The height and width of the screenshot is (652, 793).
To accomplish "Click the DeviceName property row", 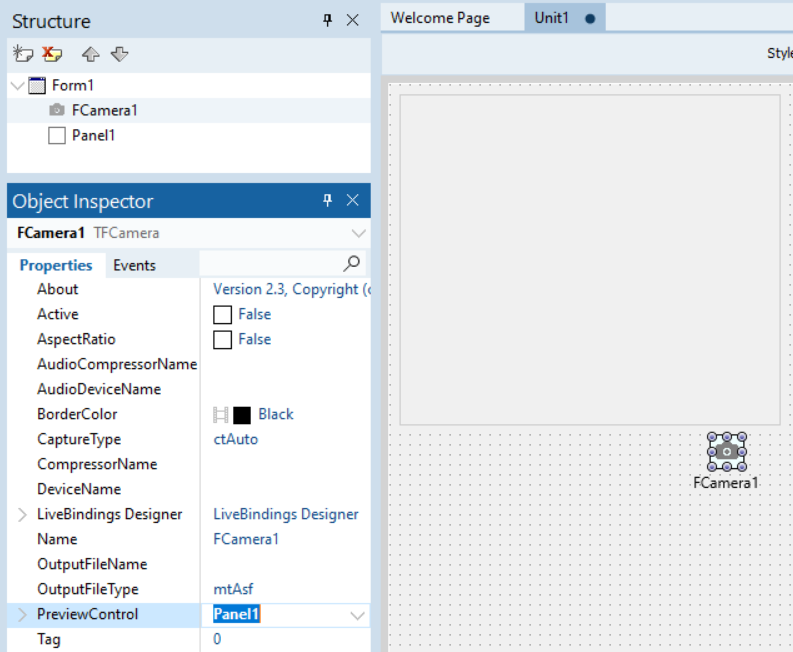I will point(189,489).
